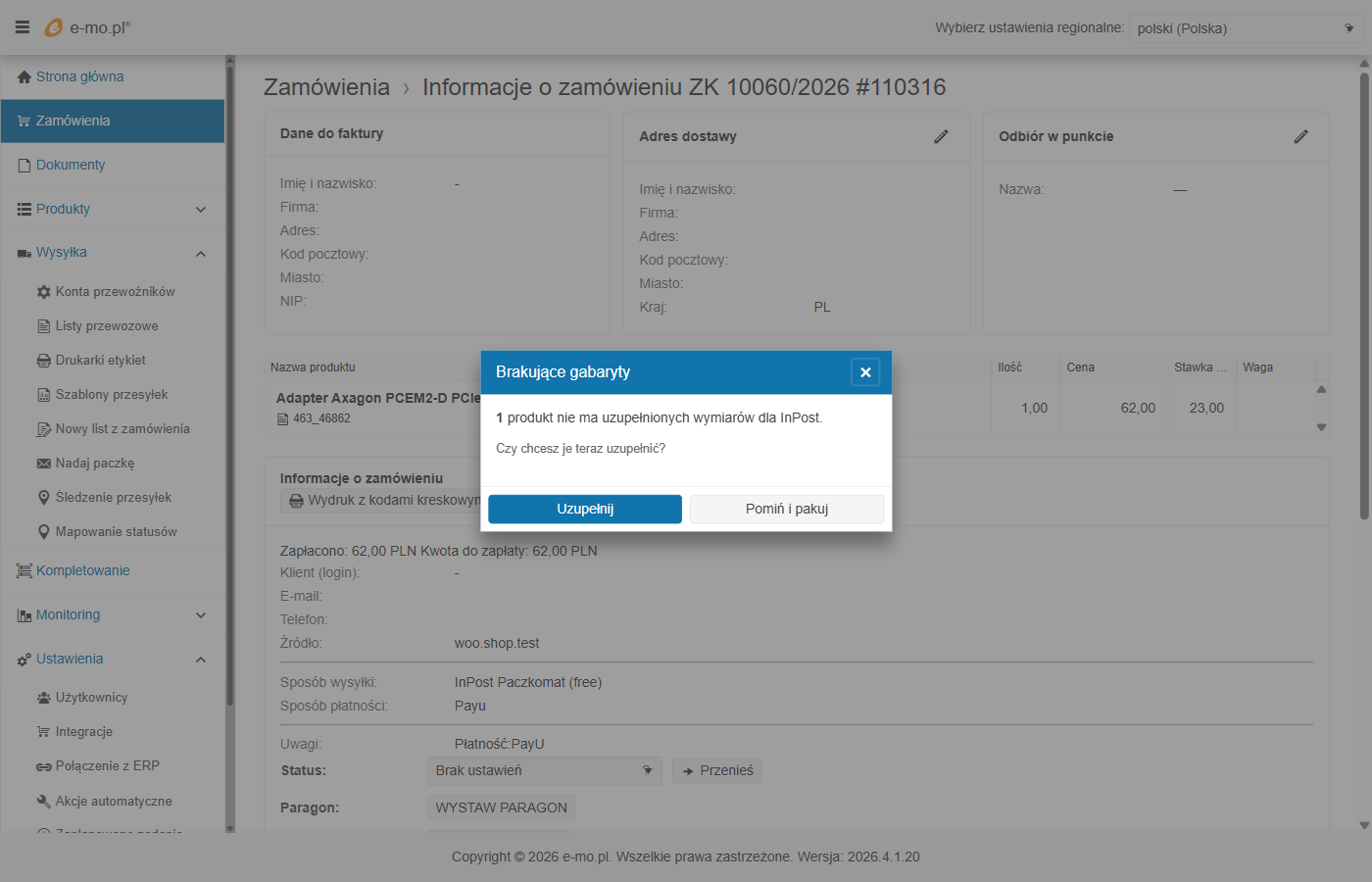Image resolution: width=1372 pixels, height=882 pixels.
Task: Edit pickup point with pencil icon
Action: [x=1300, y=137]
